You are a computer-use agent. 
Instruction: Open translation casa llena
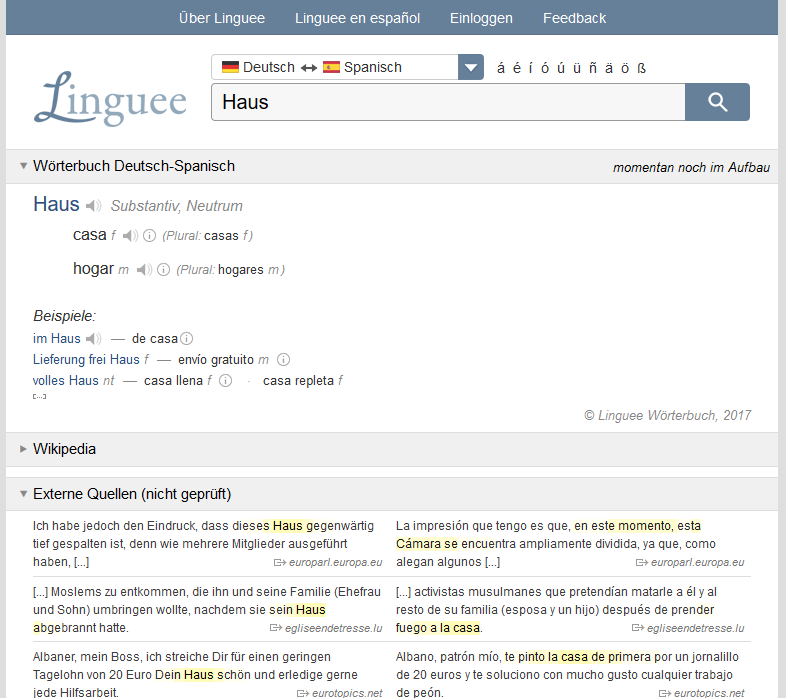click(173, 381)
